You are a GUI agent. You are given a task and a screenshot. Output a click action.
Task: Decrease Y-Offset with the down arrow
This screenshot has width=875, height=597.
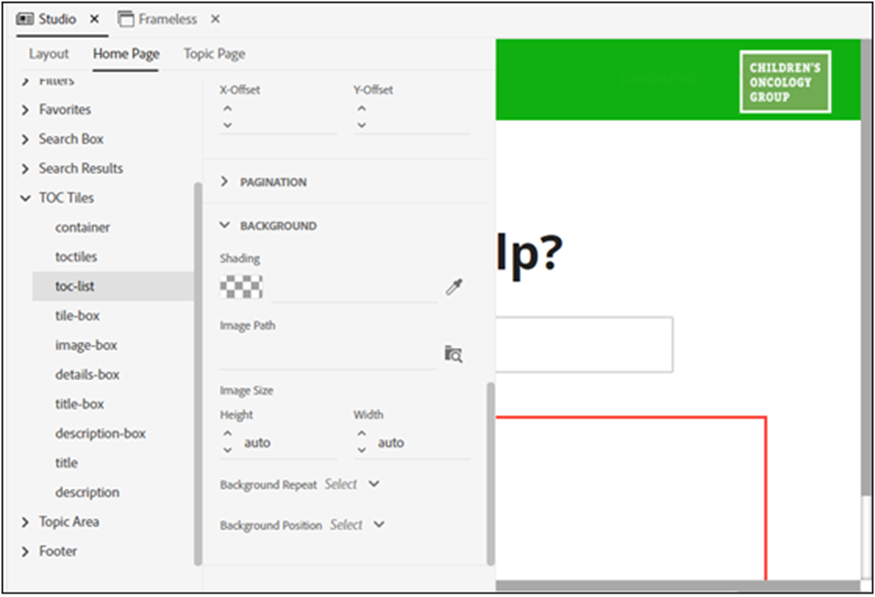tap(361, 125)
